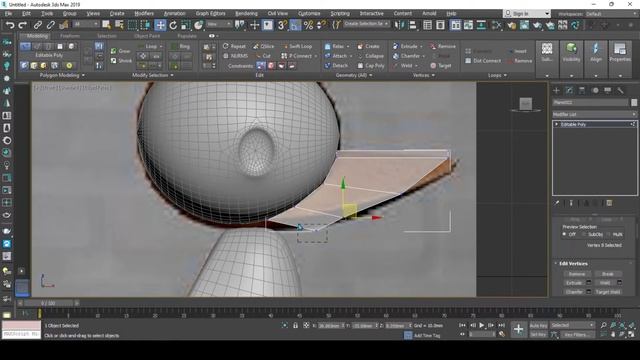Select the Select and Rotate tool
640x360 pixels.
tap(173, 25)
